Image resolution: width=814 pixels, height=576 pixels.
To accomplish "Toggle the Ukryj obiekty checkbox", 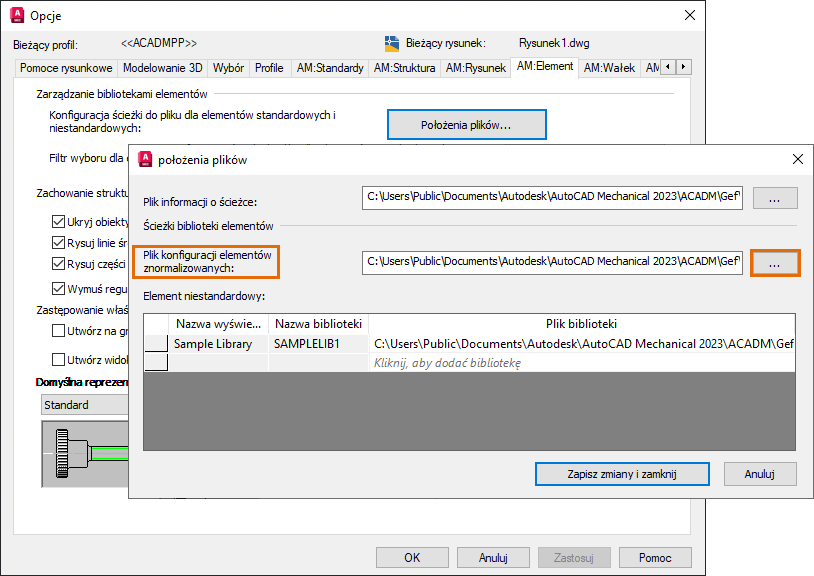I will [x=58, y=222].
